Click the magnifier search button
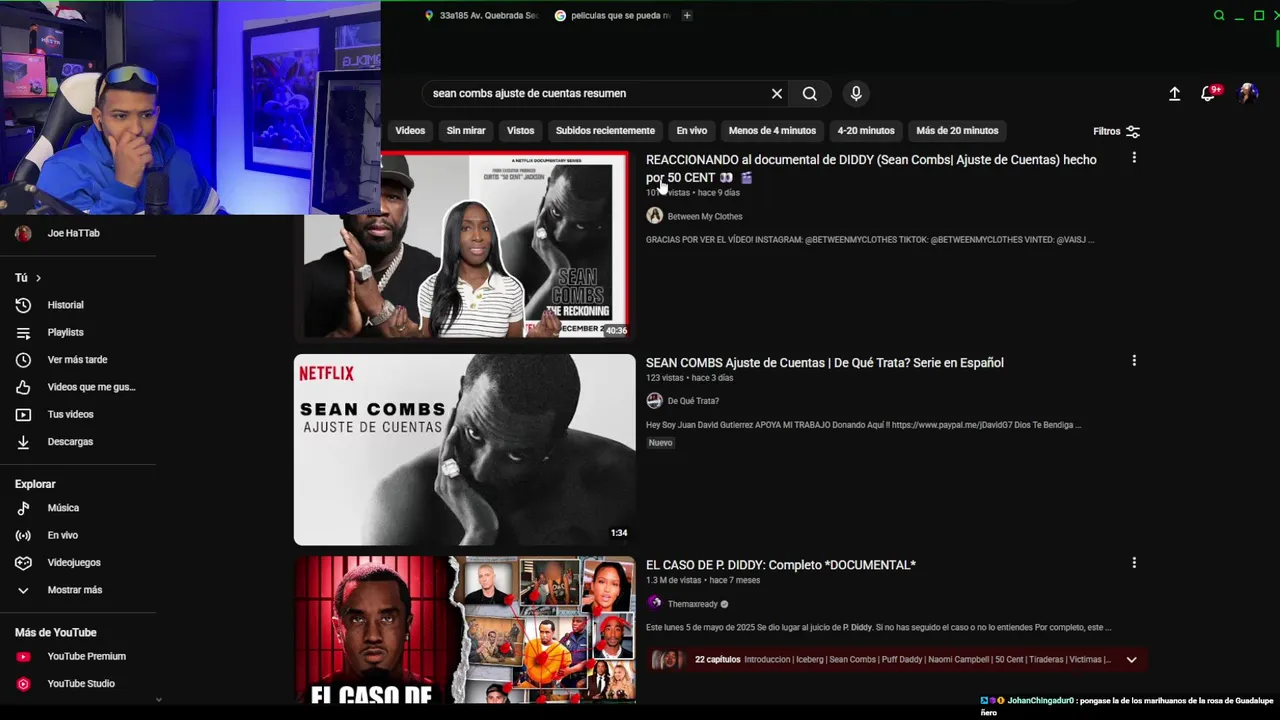1280x720 pixels. [x=810, y=93]
